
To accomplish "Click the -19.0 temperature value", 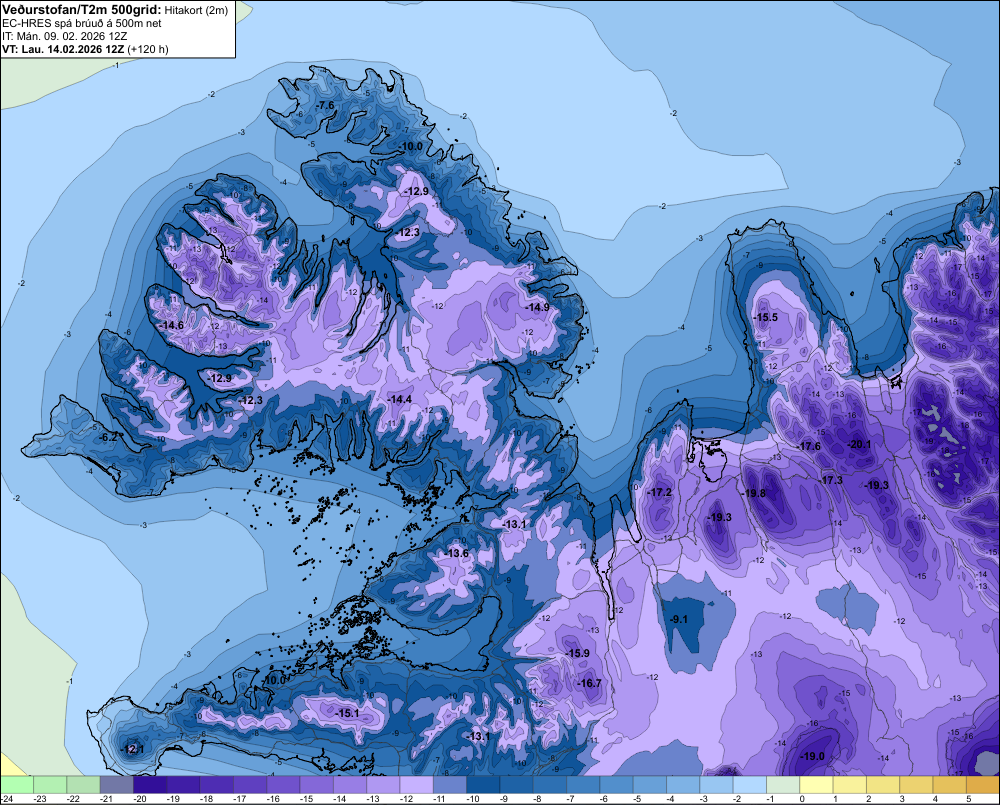I will point(812,756).
